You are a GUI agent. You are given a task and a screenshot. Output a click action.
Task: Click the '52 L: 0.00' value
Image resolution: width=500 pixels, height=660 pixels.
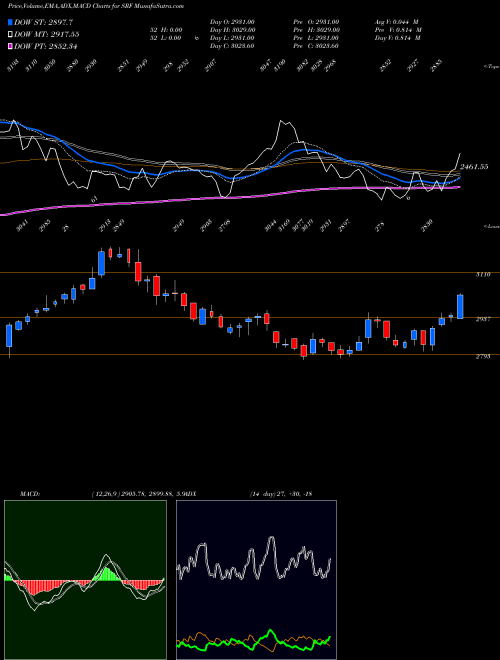pos(166,38)
